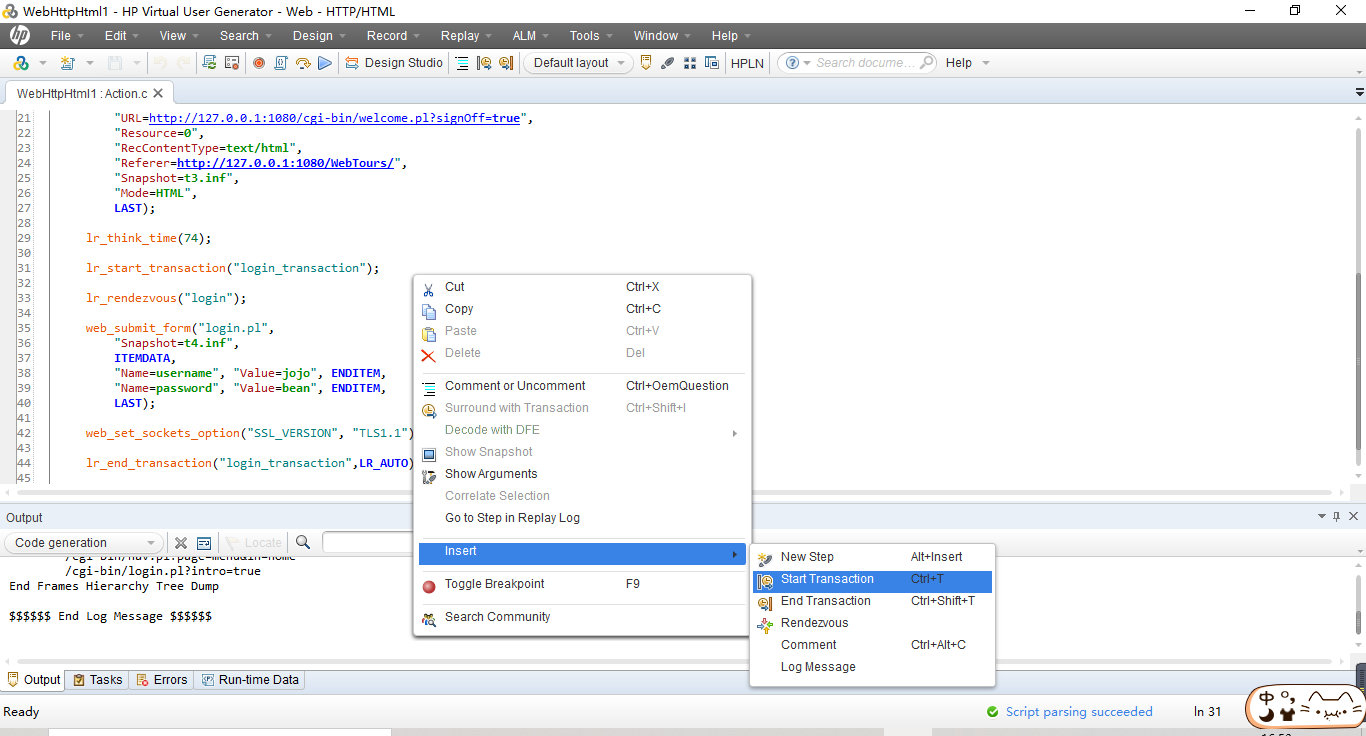Click the window layout toolbar icon
Image resolution: width=1366 pixels, height=736 pixels.
click(712, 63)
